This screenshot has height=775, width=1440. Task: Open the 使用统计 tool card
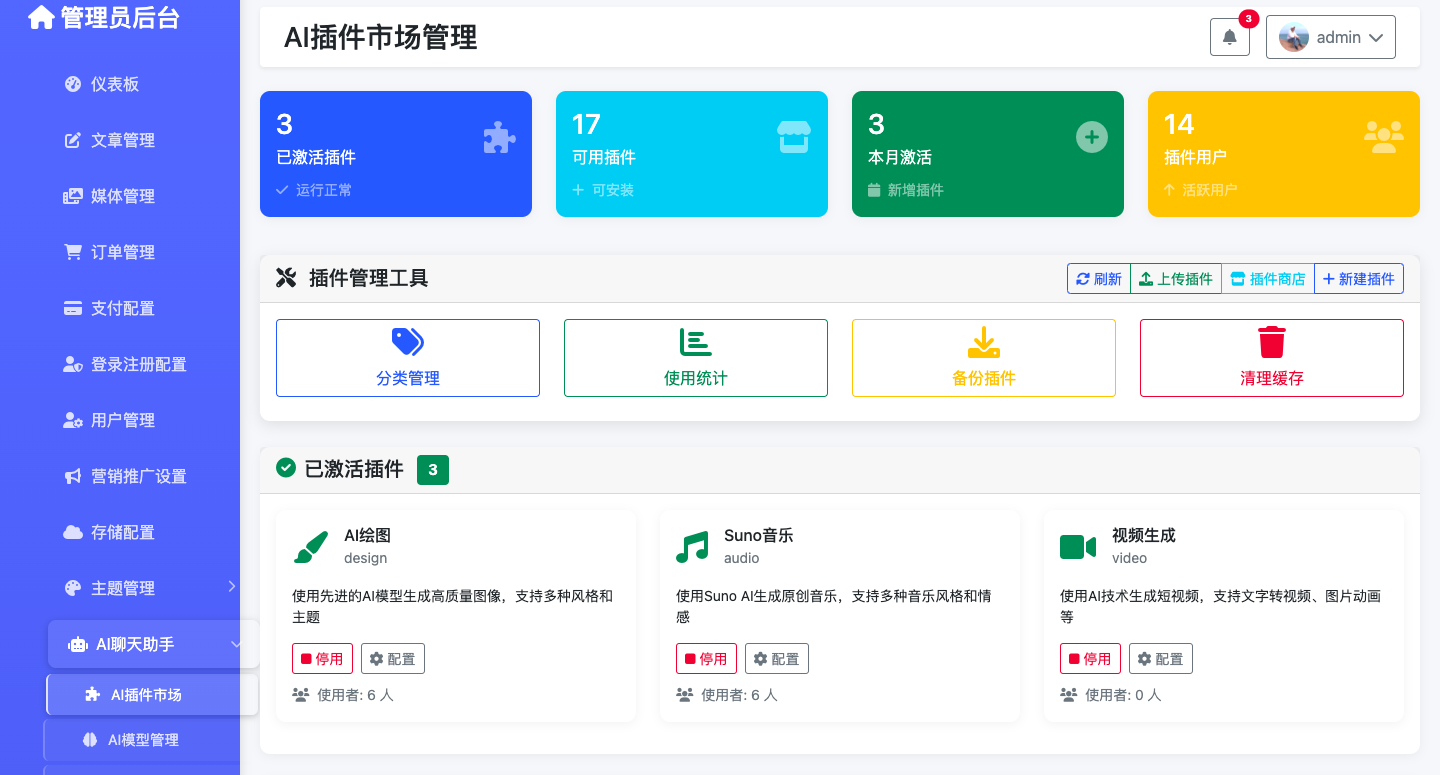pyautogui.click(x=696, y=358)
